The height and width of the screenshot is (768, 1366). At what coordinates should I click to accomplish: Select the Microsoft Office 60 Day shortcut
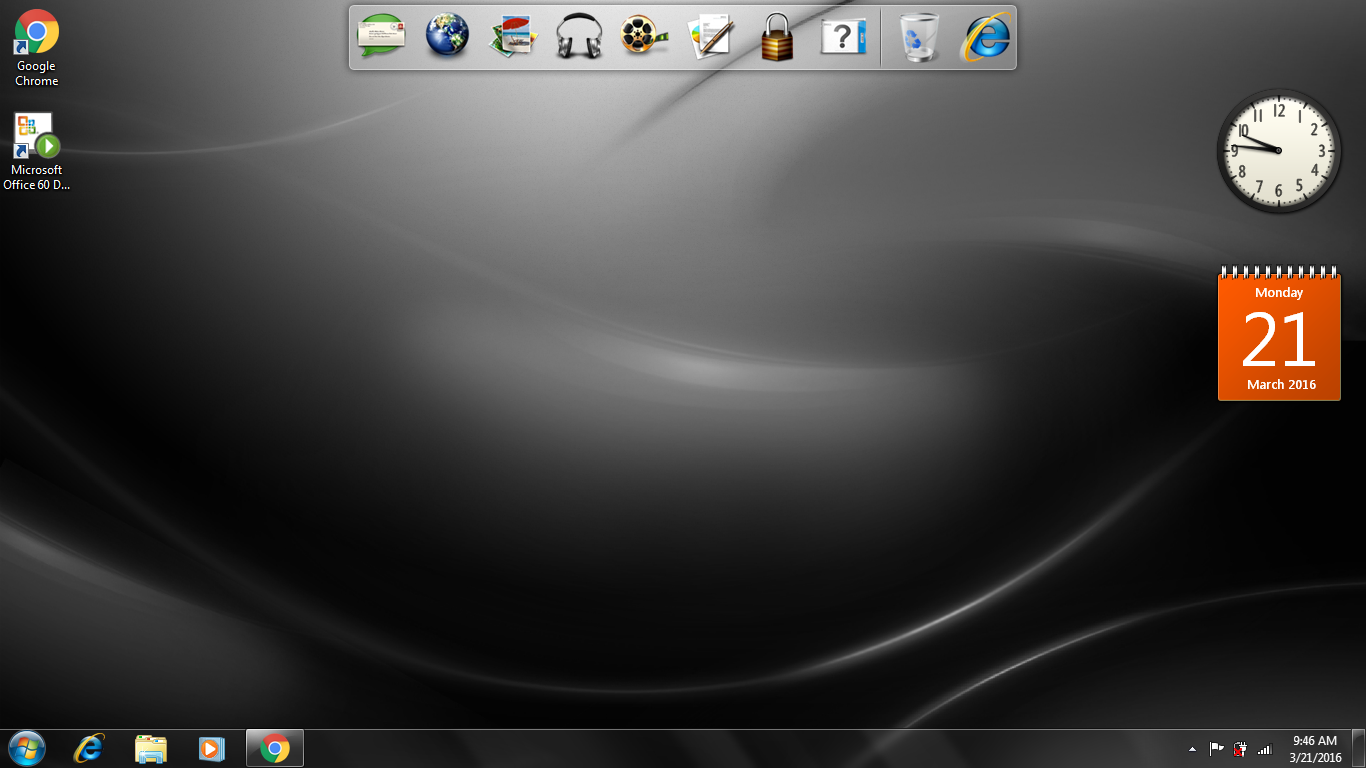pyautogui.click(x=37, y=151)
